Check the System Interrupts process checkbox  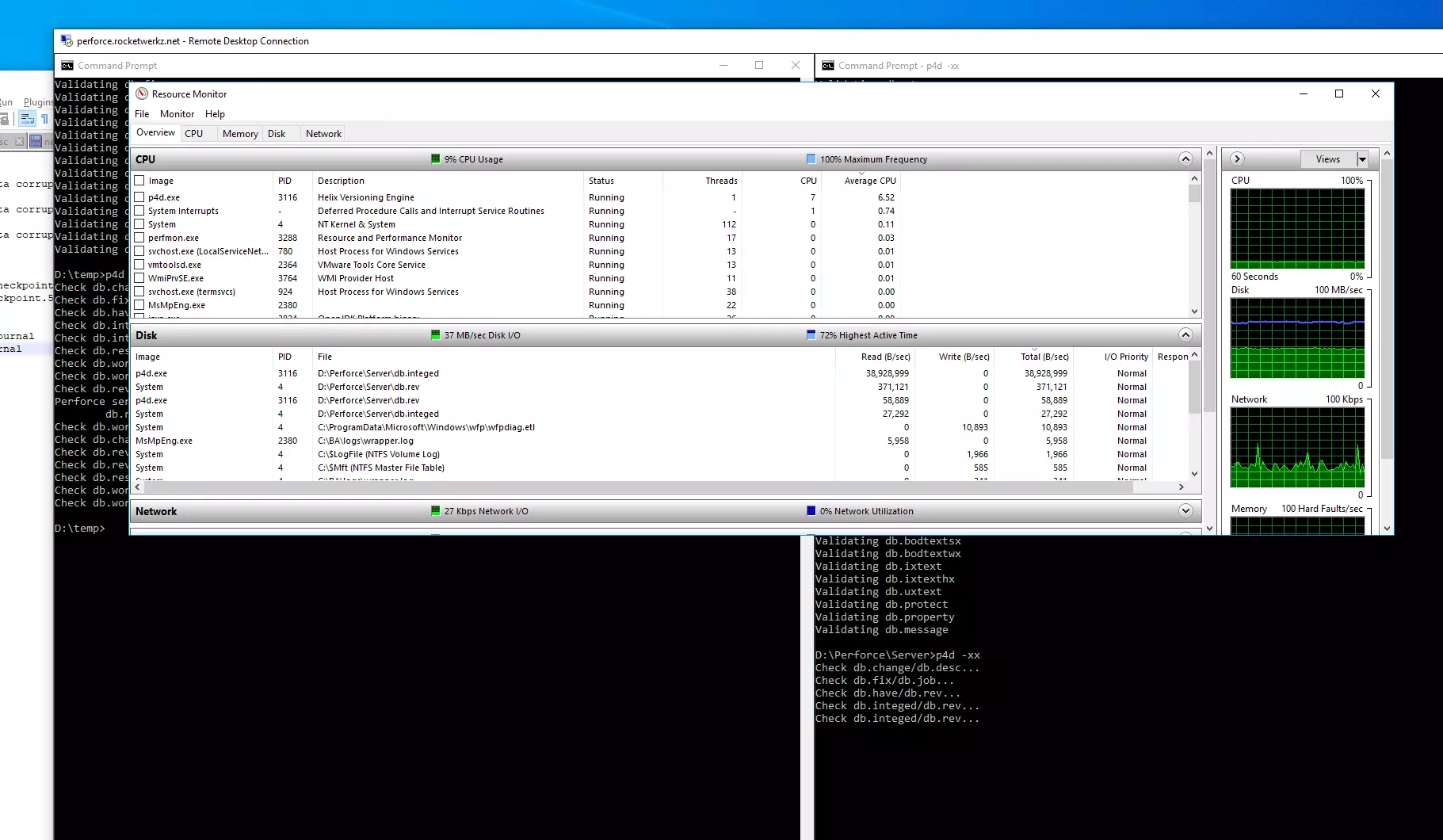click(x=139, y=211)
